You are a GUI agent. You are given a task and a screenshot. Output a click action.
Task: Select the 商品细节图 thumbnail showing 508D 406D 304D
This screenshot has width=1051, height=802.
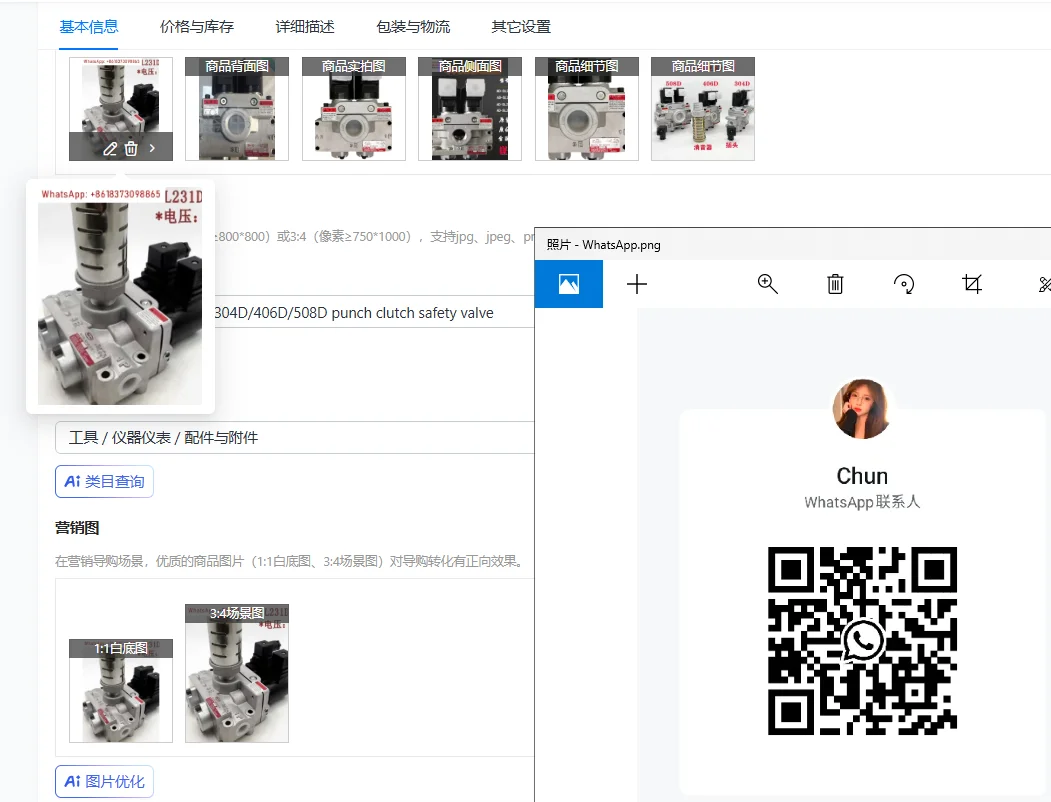tap(703, 109)
